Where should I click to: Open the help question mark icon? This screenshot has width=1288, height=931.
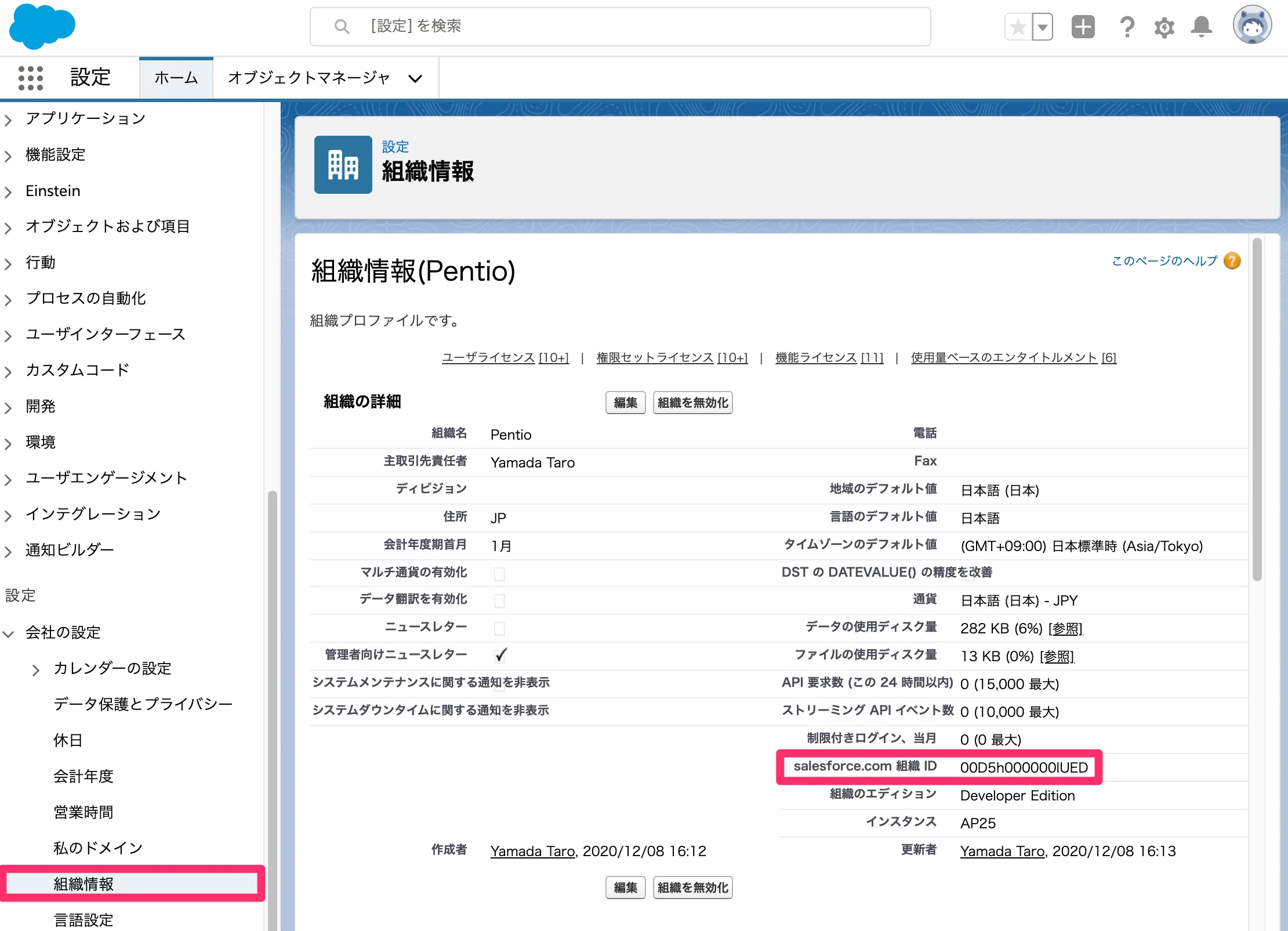[x=1126, y=27]
